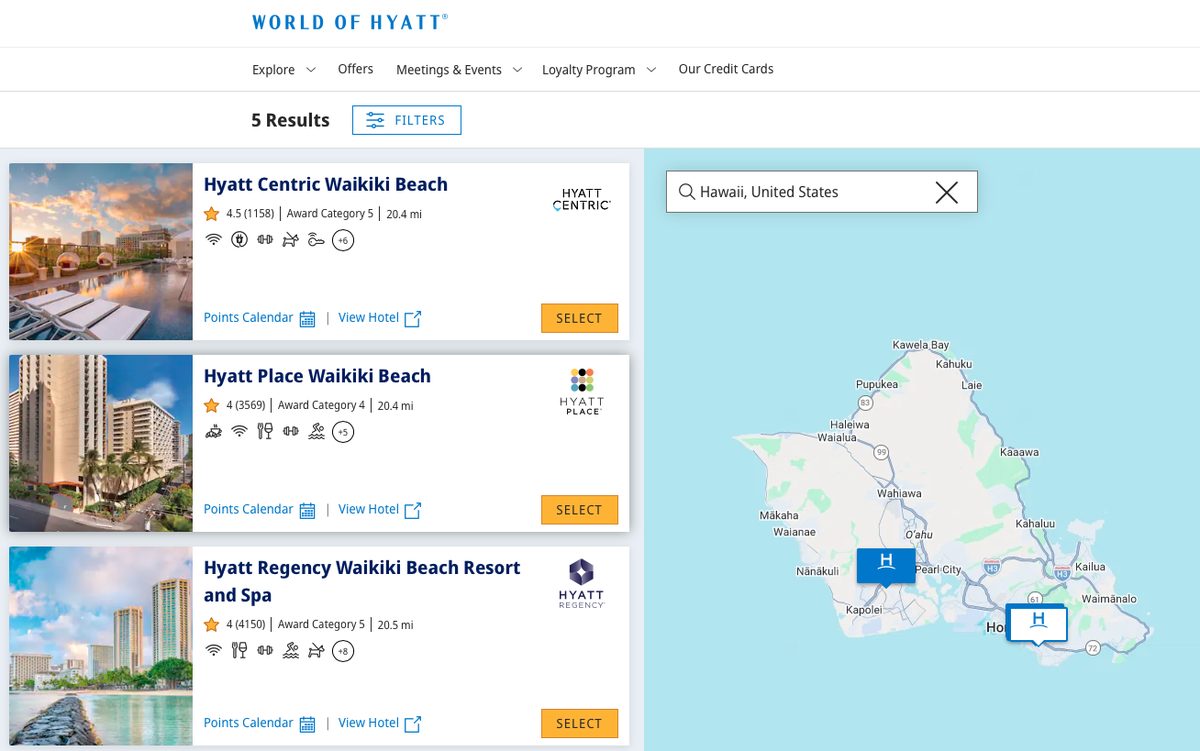Screen dimensions: 1200x751
Task: Click View Hotel for Hyatt Centric
Action: point(380,318)
